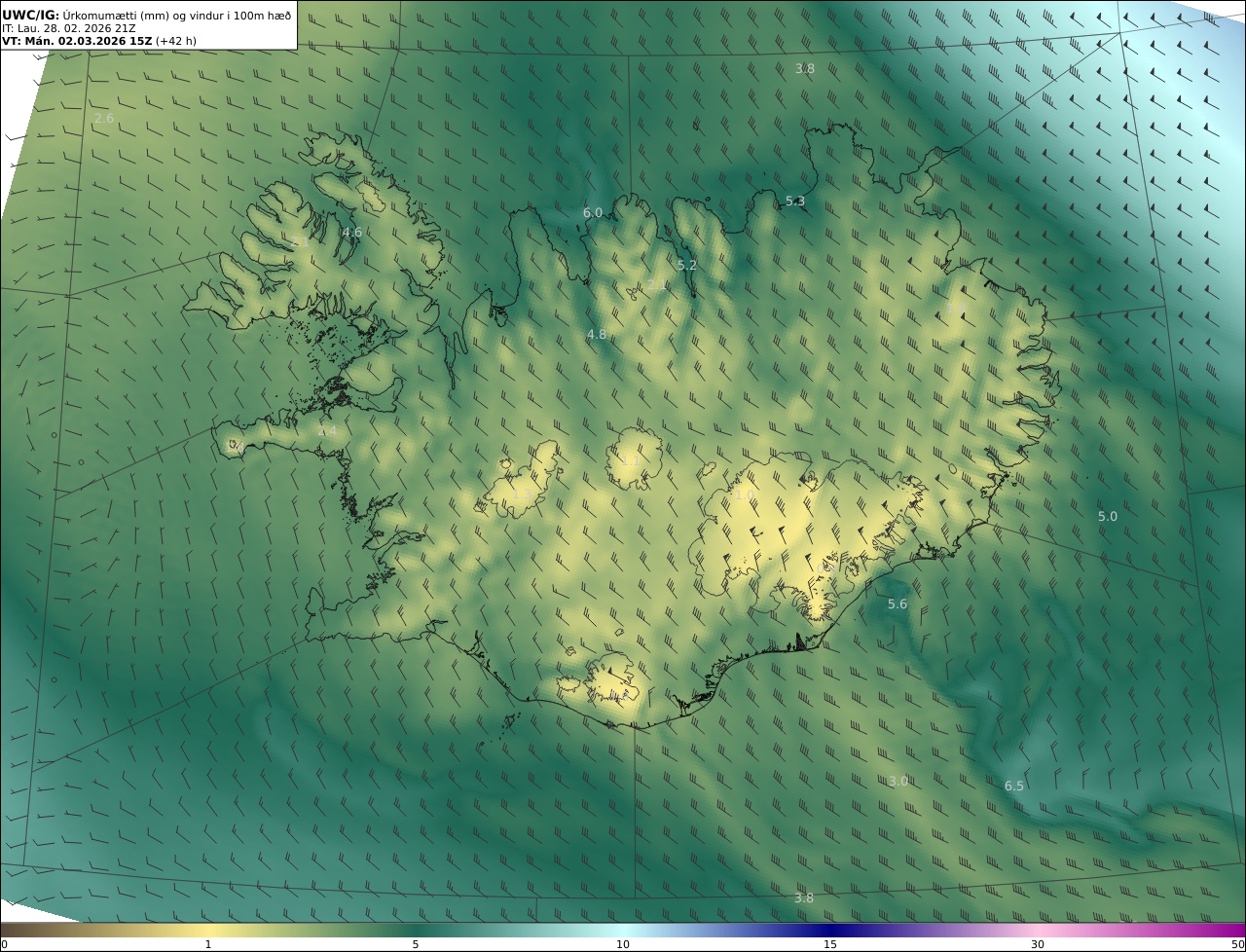1246x952 pixels.
Task: Click the 'IT: Lau. 28. 02. 2026 21Z' line
Action: coord(68,28)
